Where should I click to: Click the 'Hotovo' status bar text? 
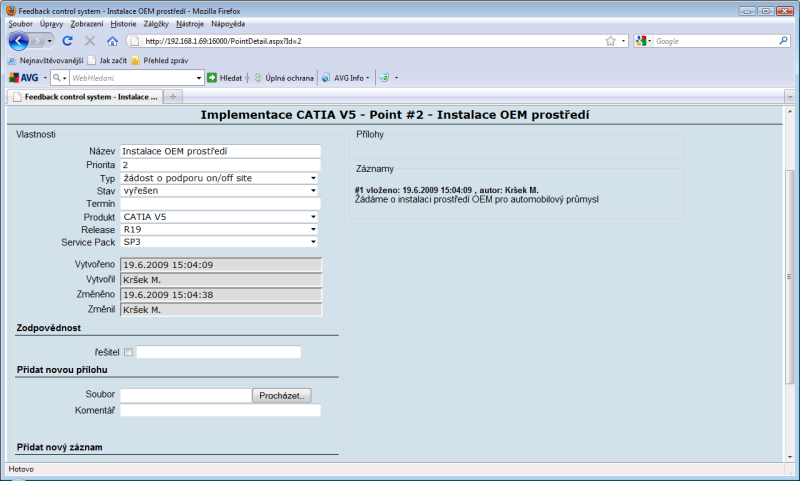point(21,469)
